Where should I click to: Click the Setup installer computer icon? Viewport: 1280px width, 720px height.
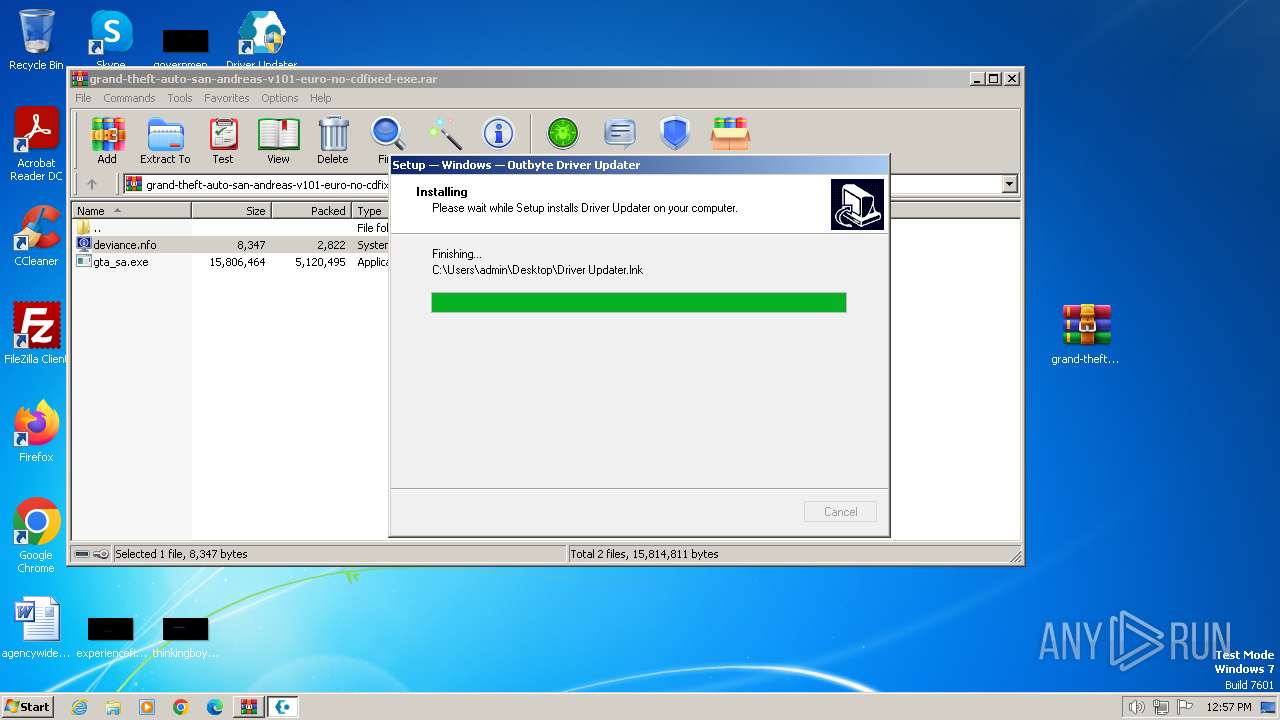pyautogui.click(x=857, y=204)
